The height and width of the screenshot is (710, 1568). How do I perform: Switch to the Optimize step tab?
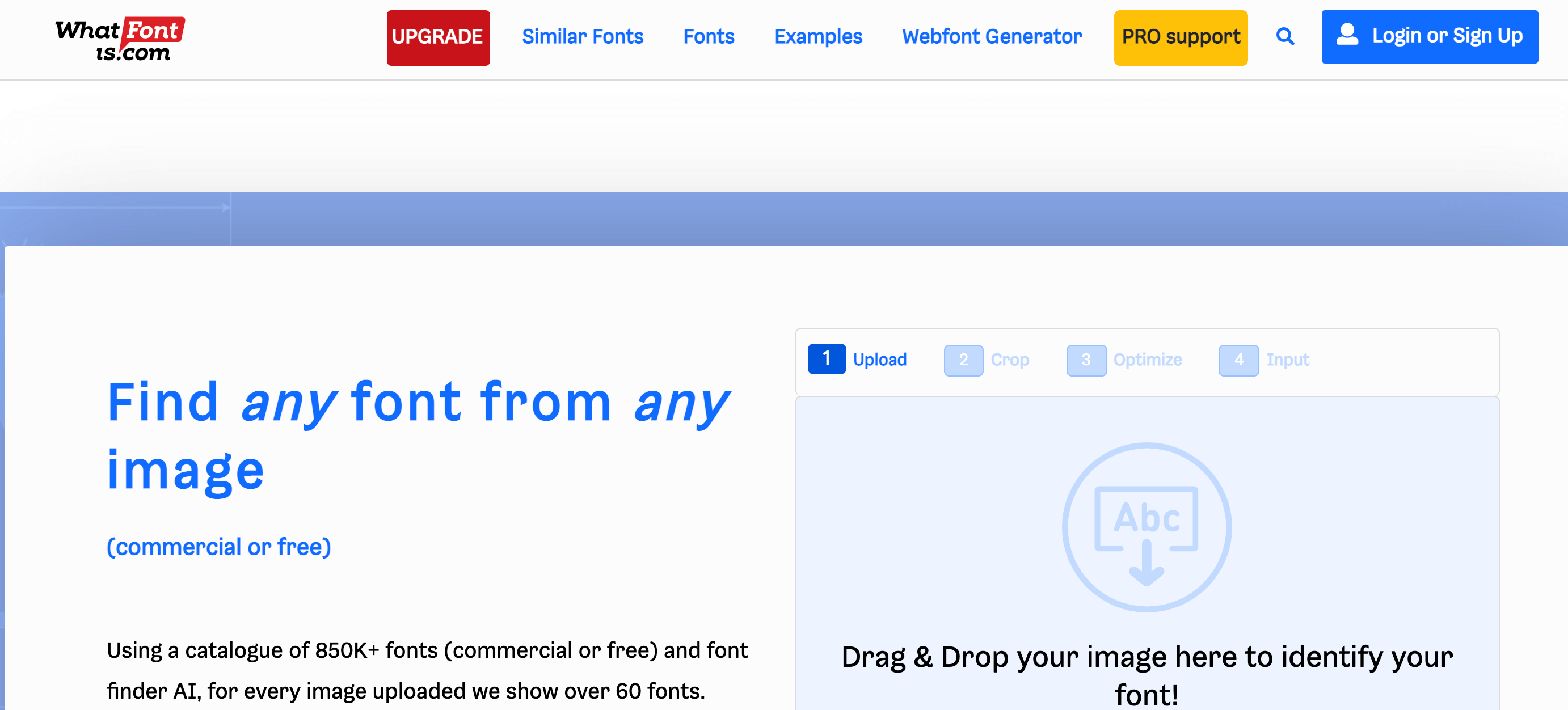[x=1148, y=360]
